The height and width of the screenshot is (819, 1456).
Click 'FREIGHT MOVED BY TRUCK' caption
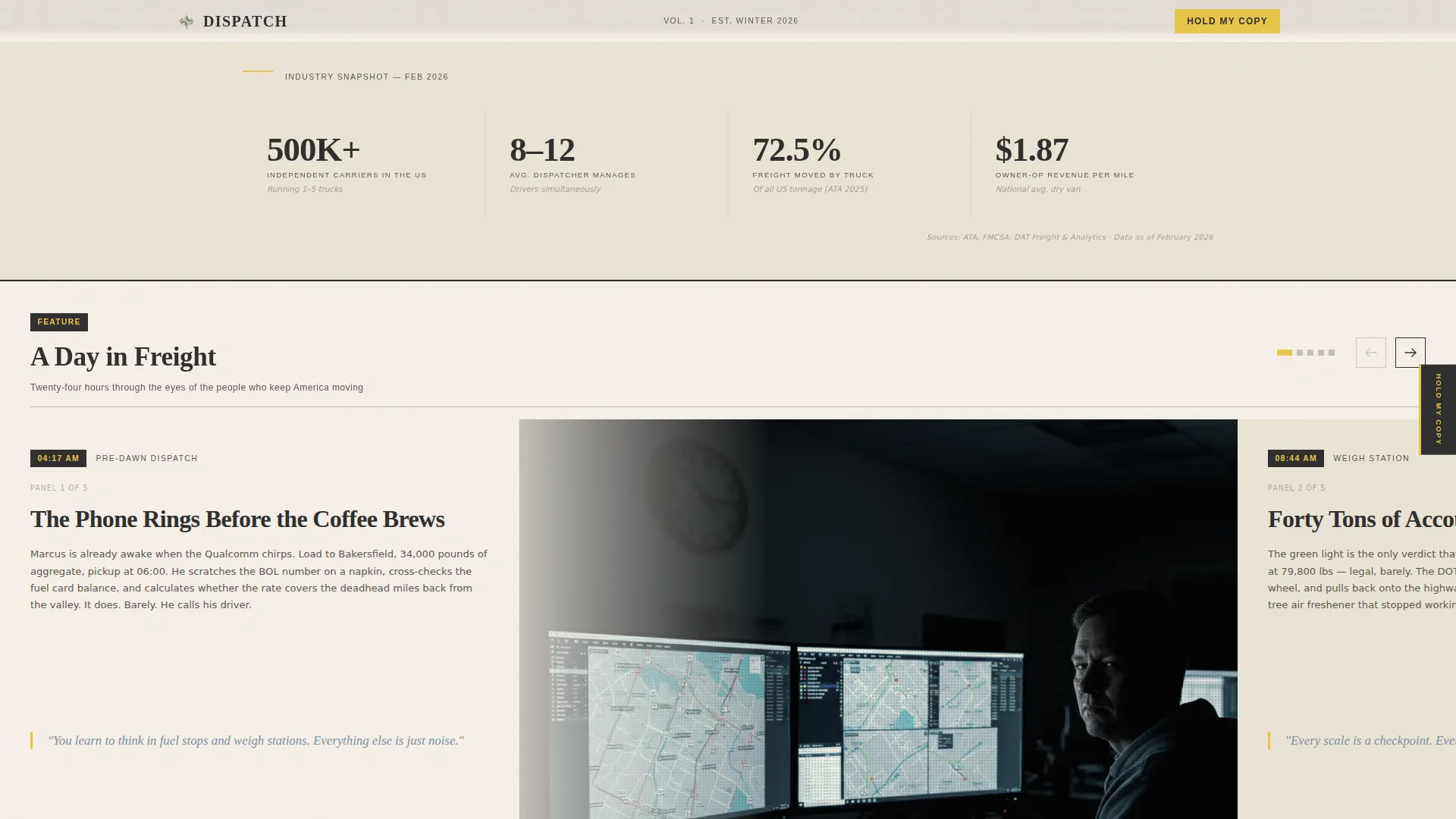pyautogui.click(x=813, y=175)
